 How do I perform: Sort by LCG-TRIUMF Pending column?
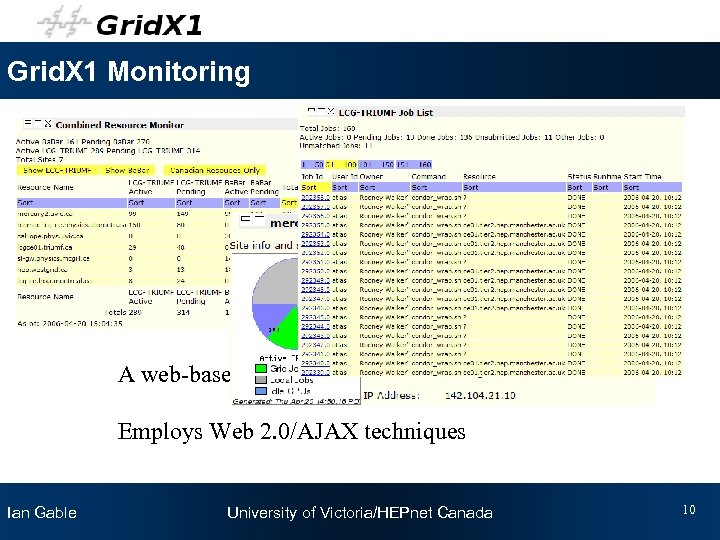click(x=199, y=202)
